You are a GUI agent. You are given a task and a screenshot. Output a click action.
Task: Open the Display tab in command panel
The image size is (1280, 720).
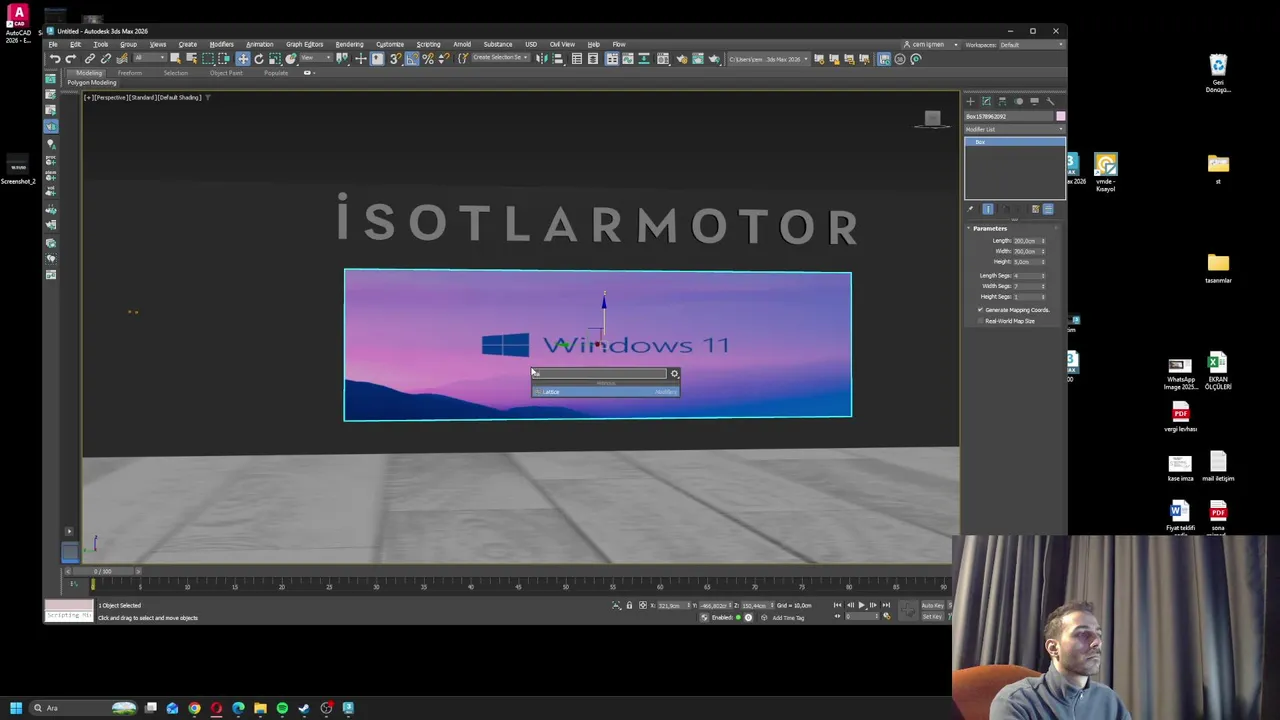tap(1034, 101)
